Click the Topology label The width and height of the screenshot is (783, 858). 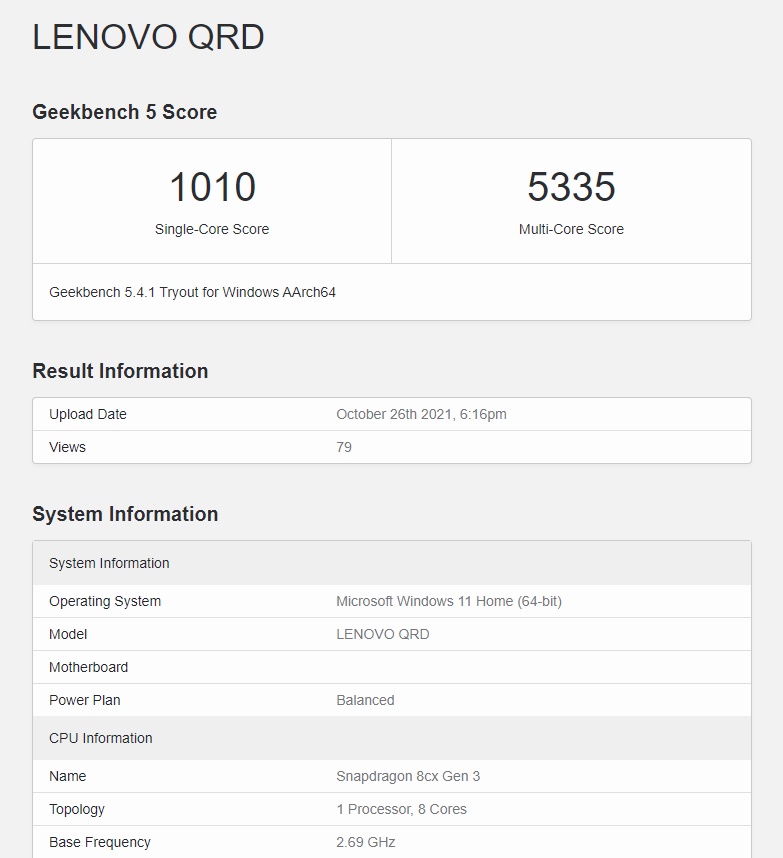77,809
